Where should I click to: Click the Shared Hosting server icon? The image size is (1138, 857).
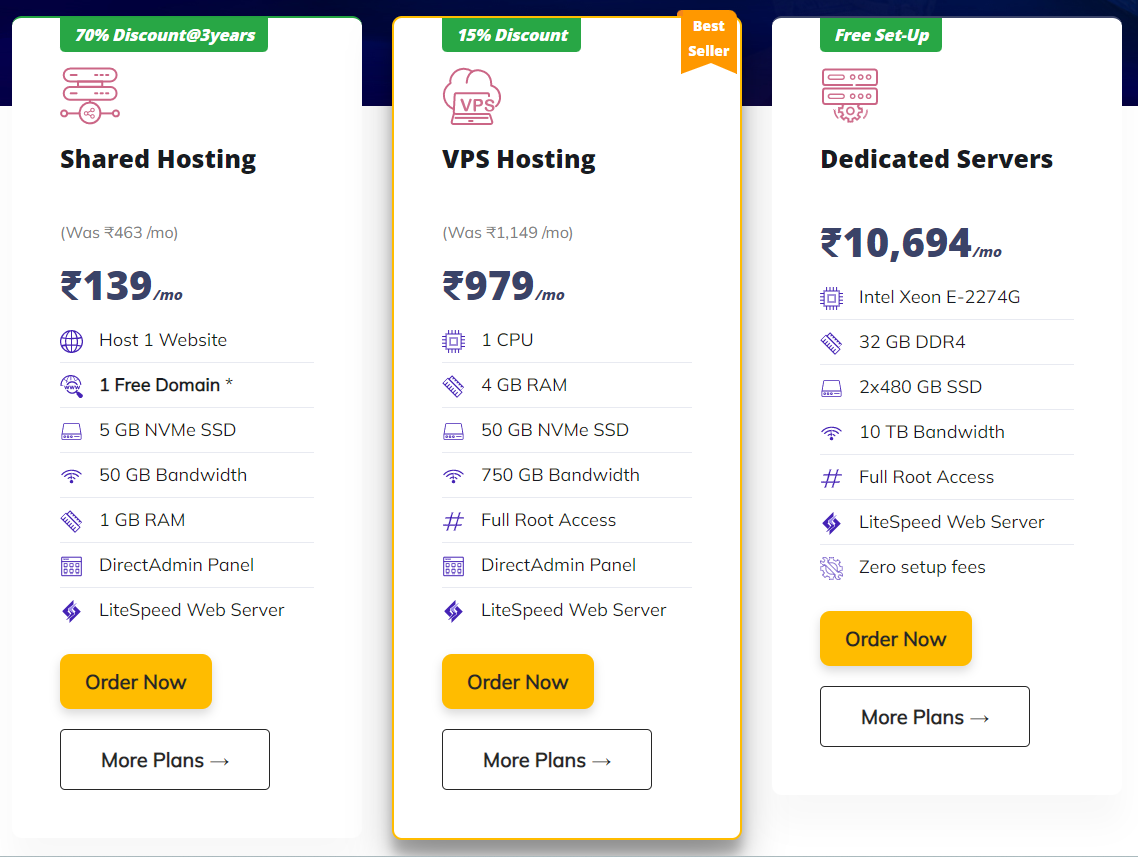point(90,96)
